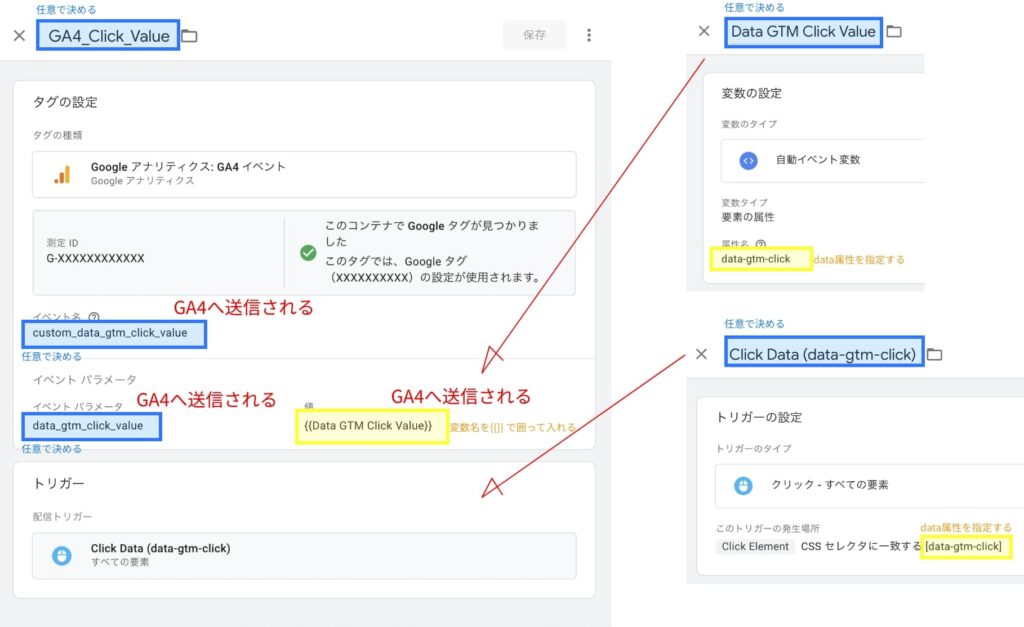
Task: Click folder icon beside Click Data trigger title
Action: (935, 355)
